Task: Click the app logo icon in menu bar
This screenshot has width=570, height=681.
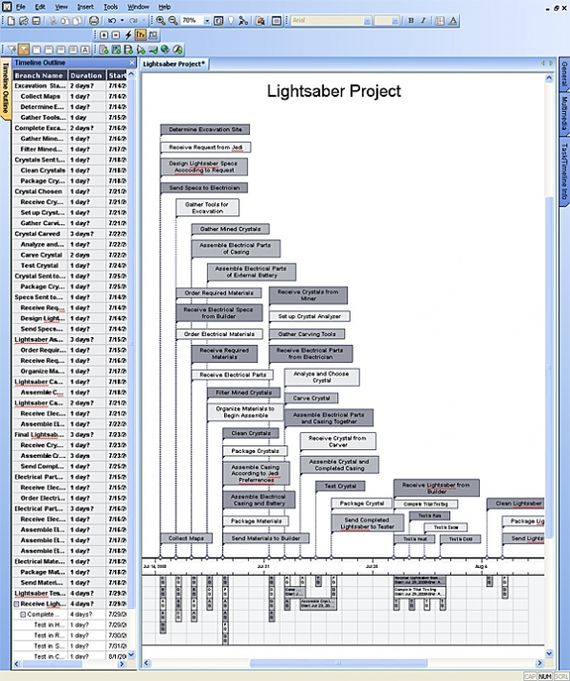Action: [7, 7]
